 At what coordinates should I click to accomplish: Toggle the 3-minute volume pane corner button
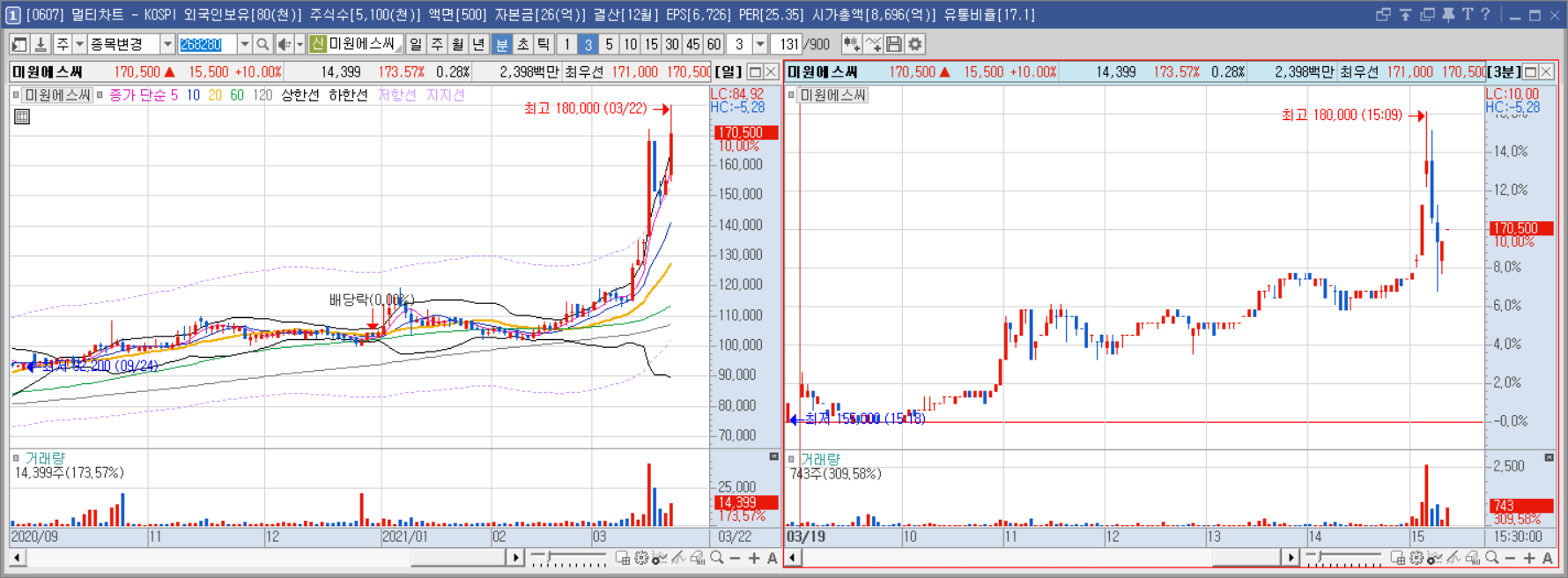pos(1549,457)
